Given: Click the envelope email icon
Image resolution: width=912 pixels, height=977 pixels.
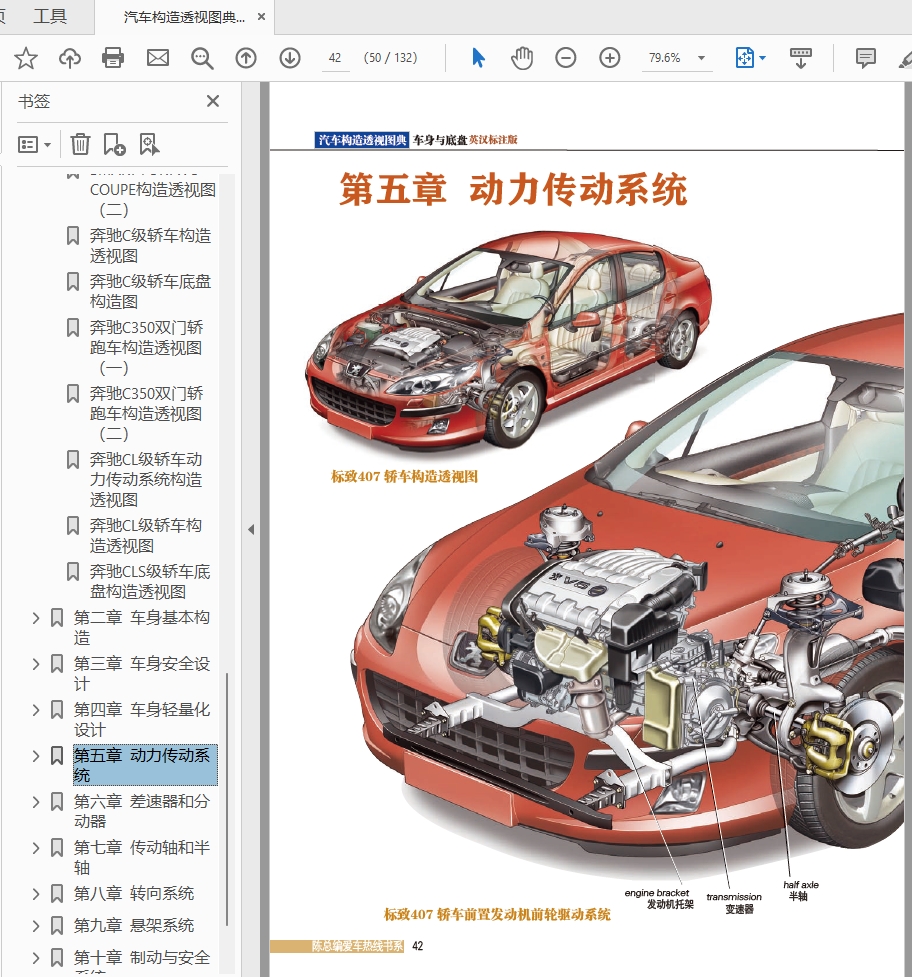Looking at the screenshot, I should click(x=158, y=58).
